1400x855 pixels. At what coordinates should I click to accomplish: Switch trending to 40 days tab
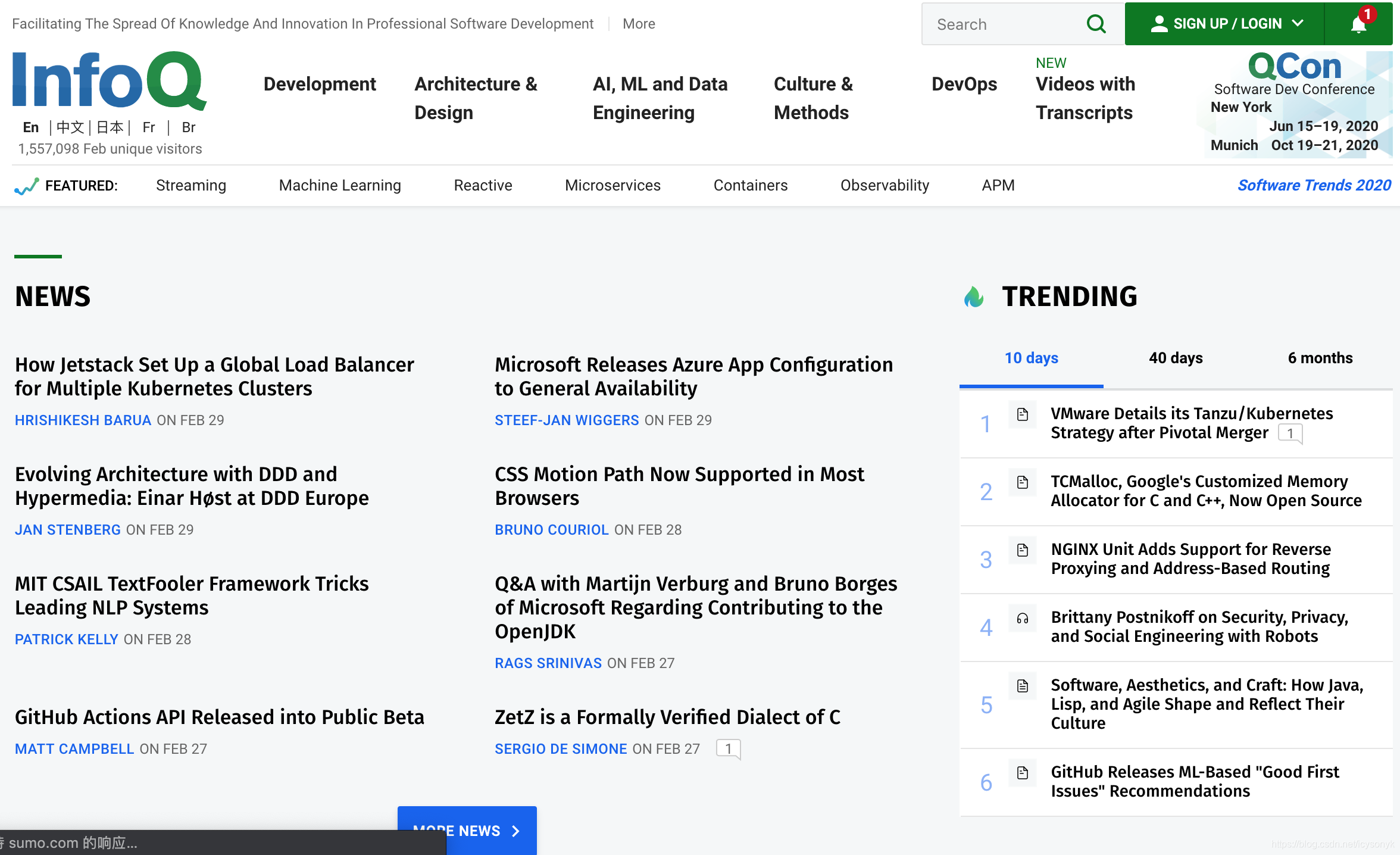click(1176, 358)
